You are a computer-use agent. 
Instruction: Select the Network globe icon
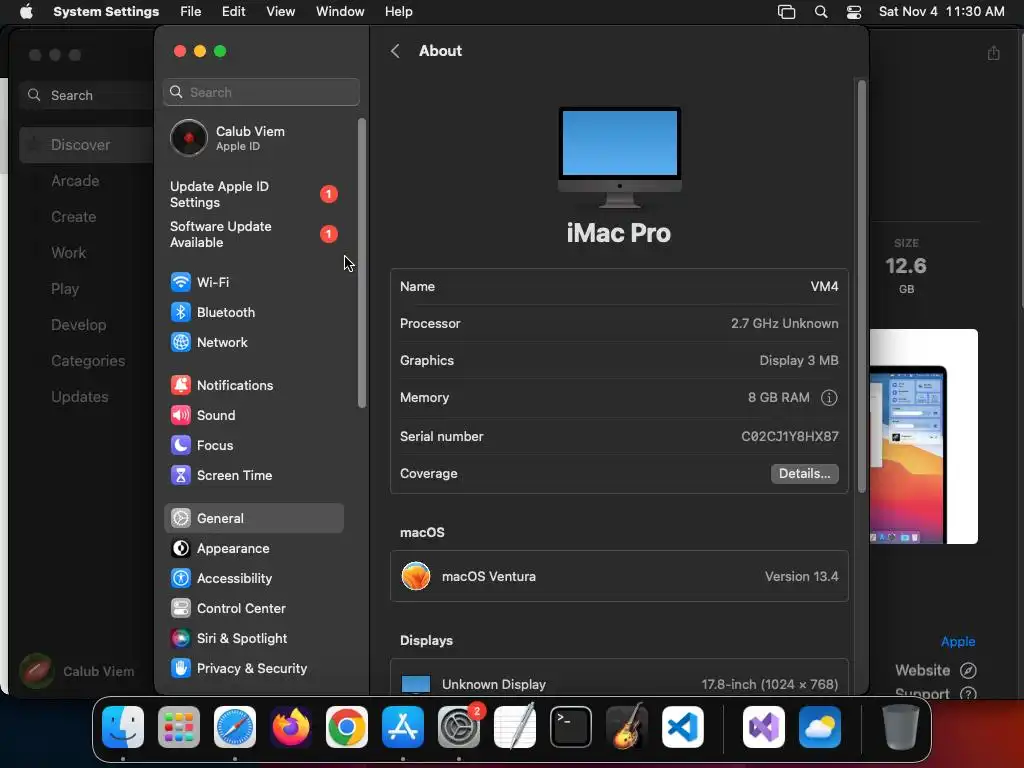click(x=180, y=342)
